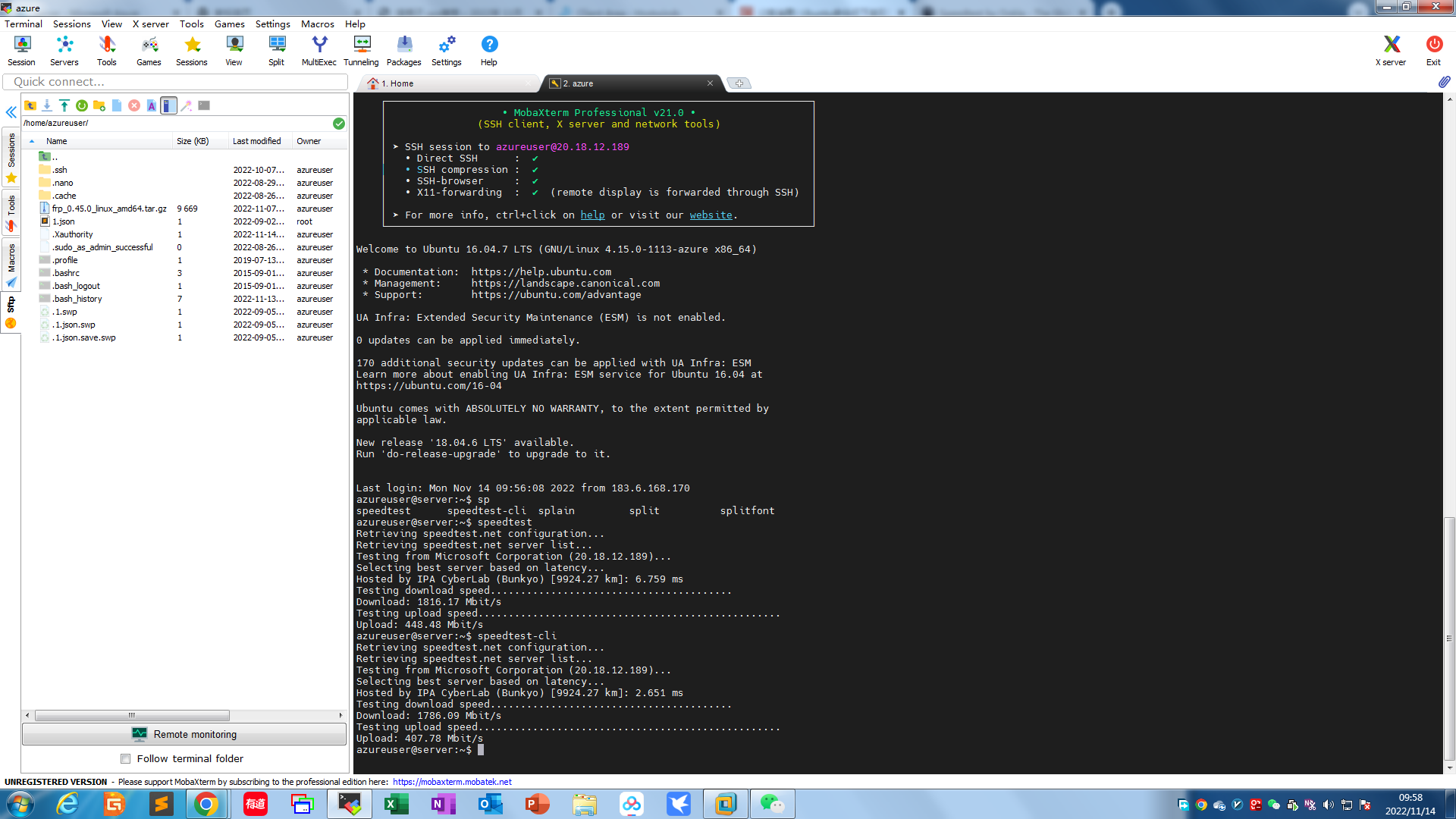Upload files with green up arrow
This screenshot has width=1456, height=819.
tap(64, 105)
